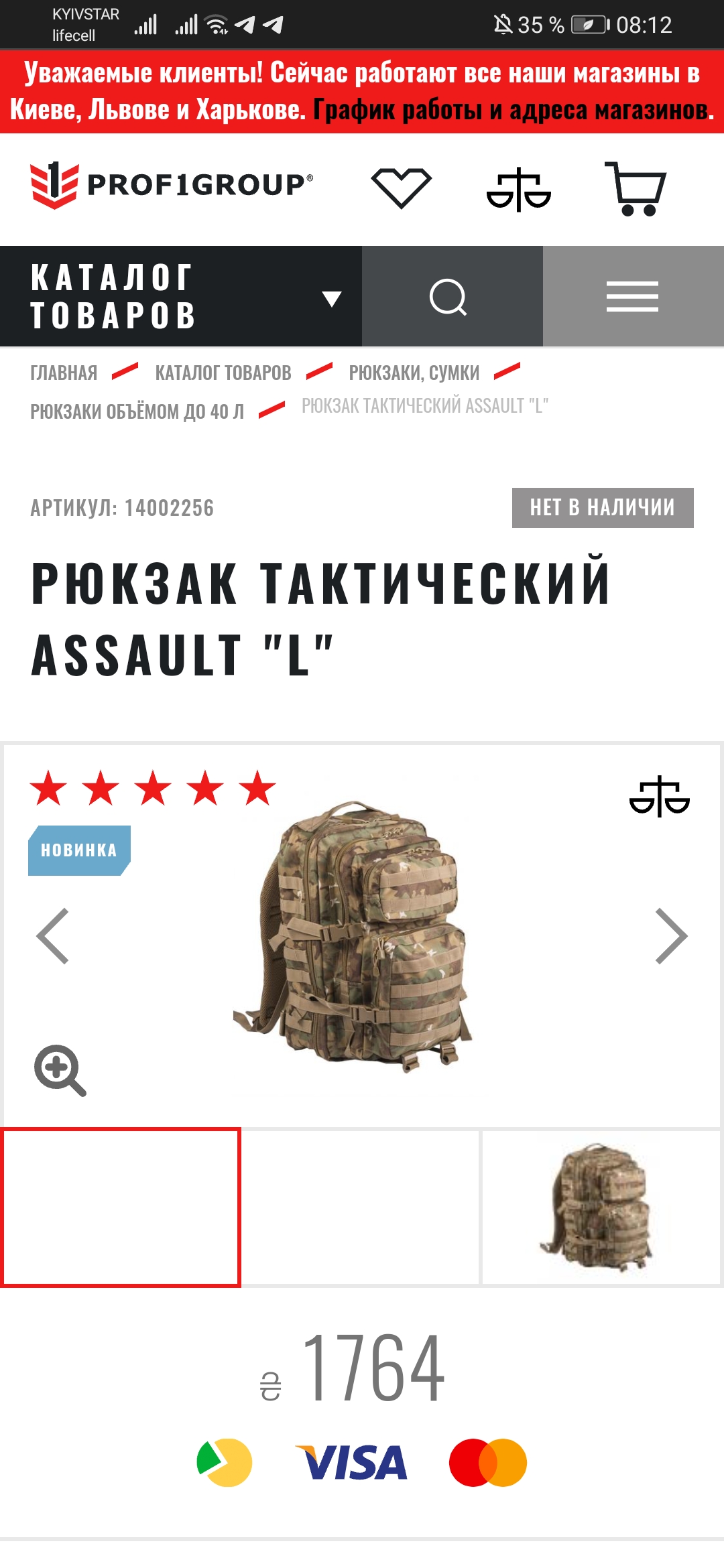
Task: Open Каталог товаров breadcrumb link
Action: tap(223, 373)
